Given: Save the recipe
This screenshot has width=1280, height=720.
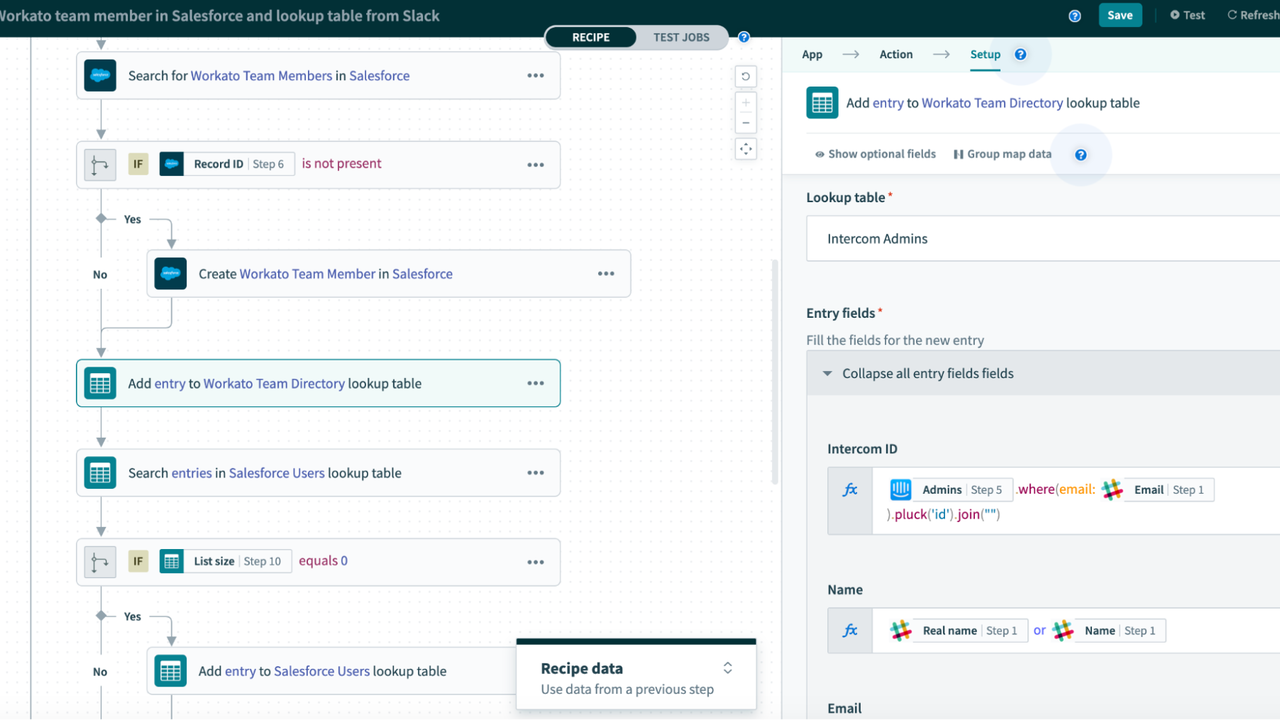Looking at the screenshot, I should pyautogui.click(x=1120, y=15).
